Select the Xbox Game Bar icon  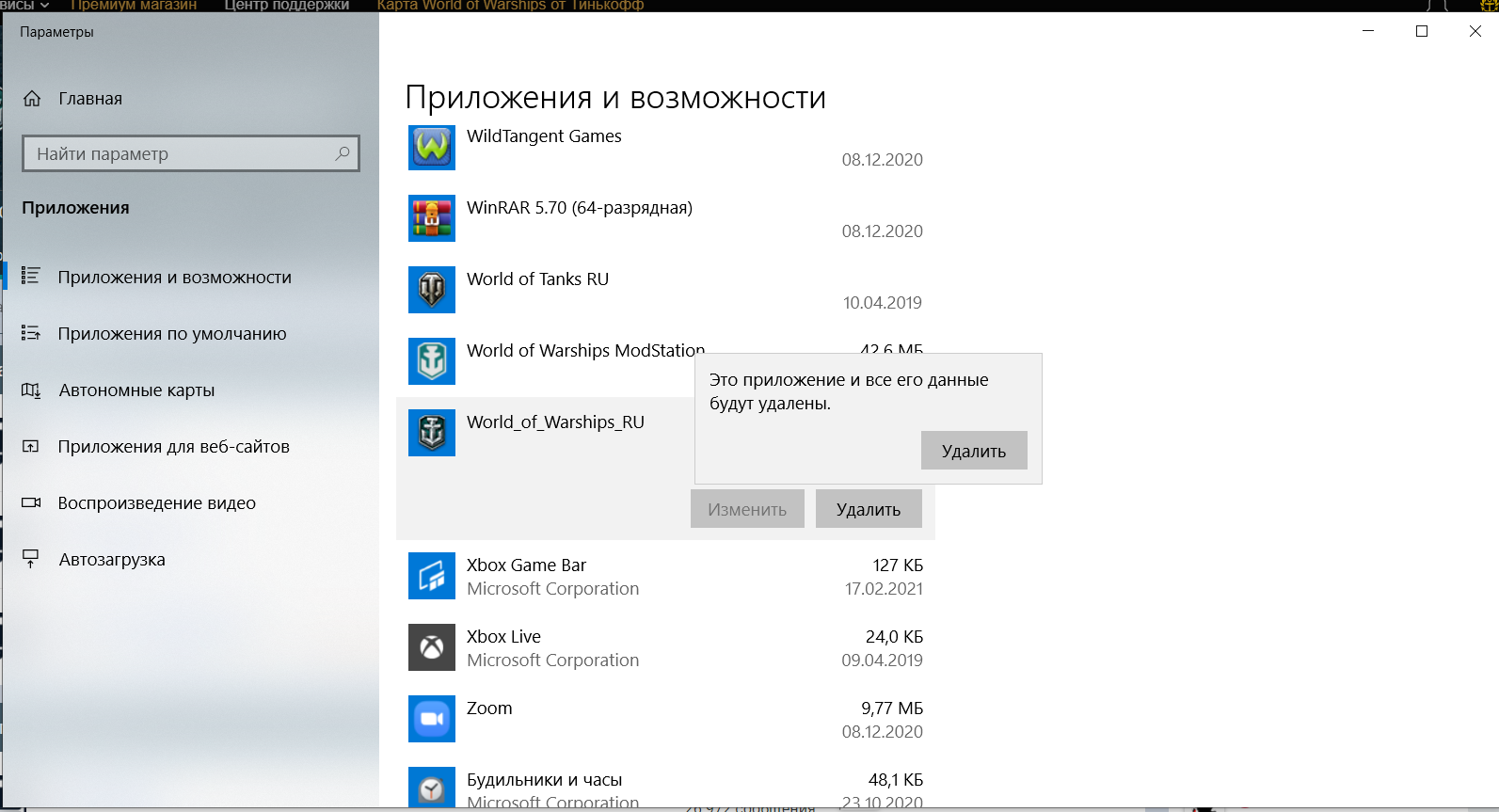click(x=432, y=577)
